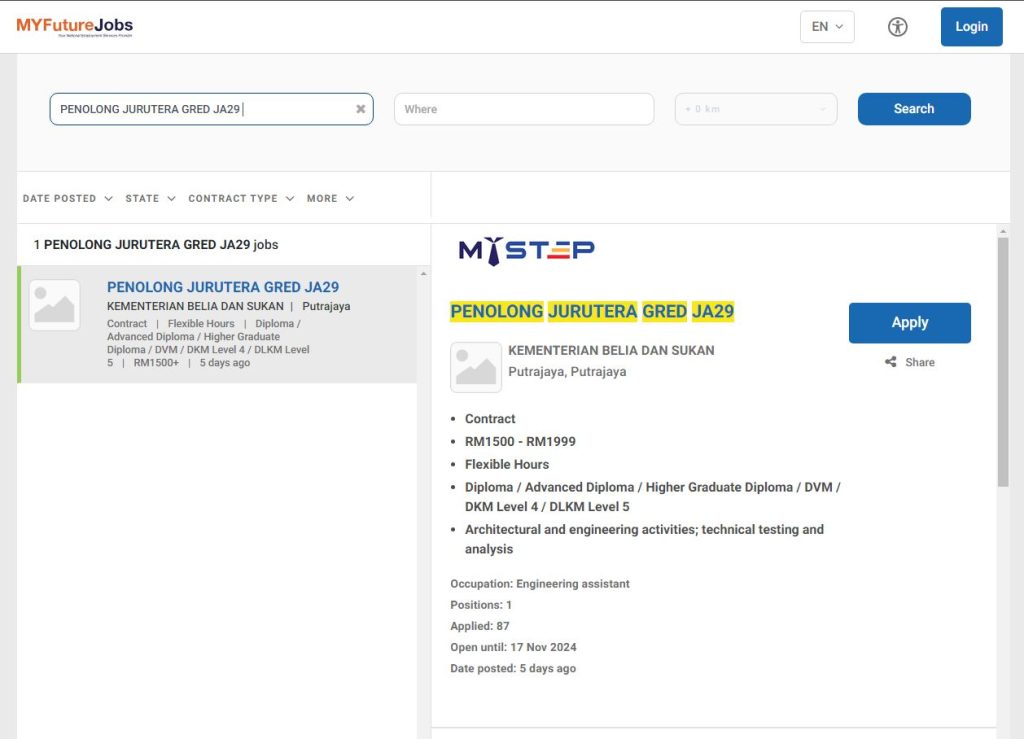The image size is (1024, 739).
Task: Click company placeholder image in job details
Action: coord(476,367)
